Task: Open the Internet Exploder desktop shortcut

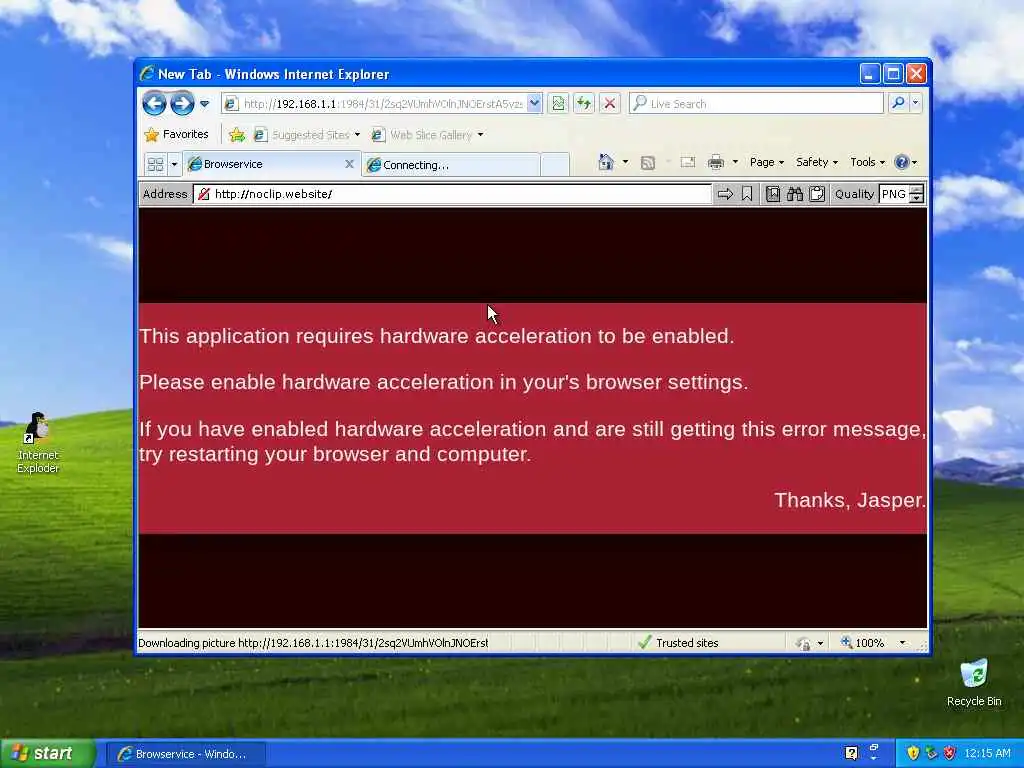Action: (38, 442)
